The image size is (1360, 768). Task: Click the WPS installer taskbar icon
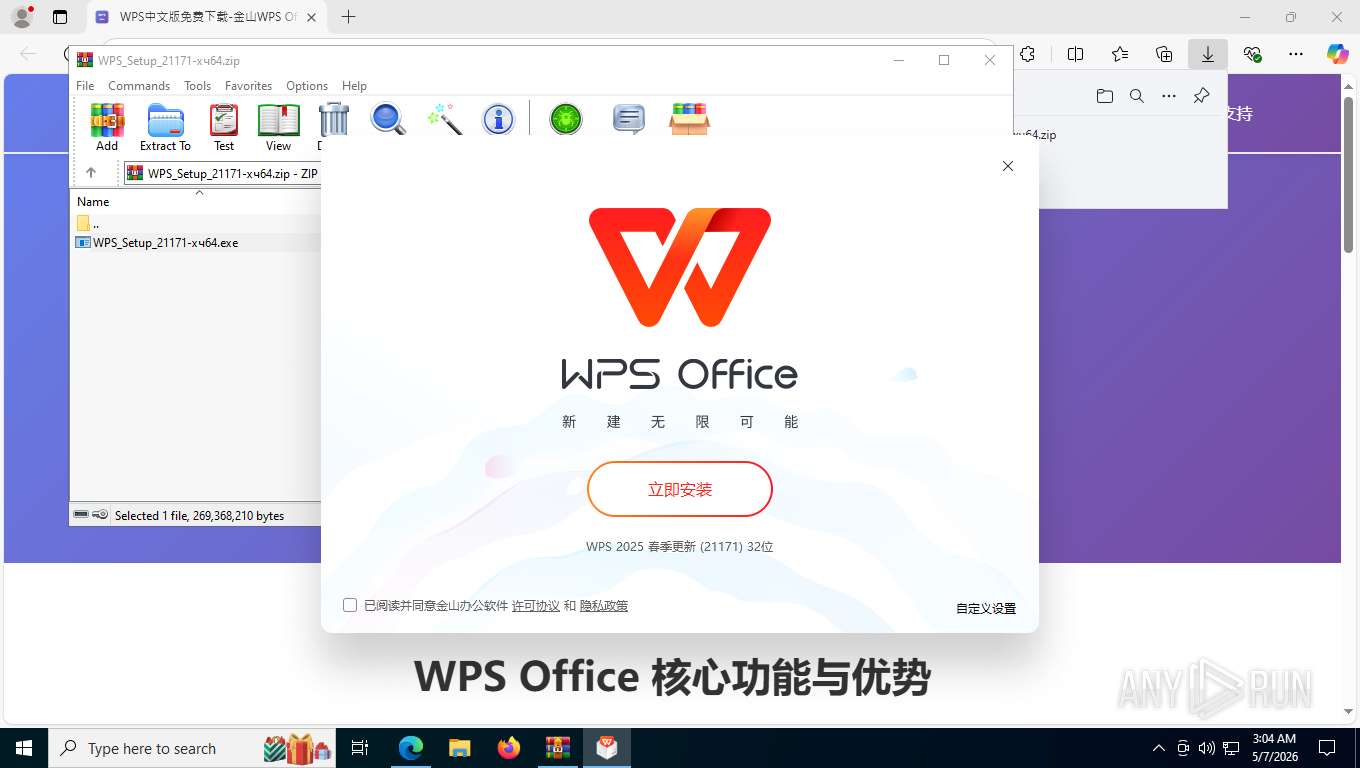[x=607, y=748]
